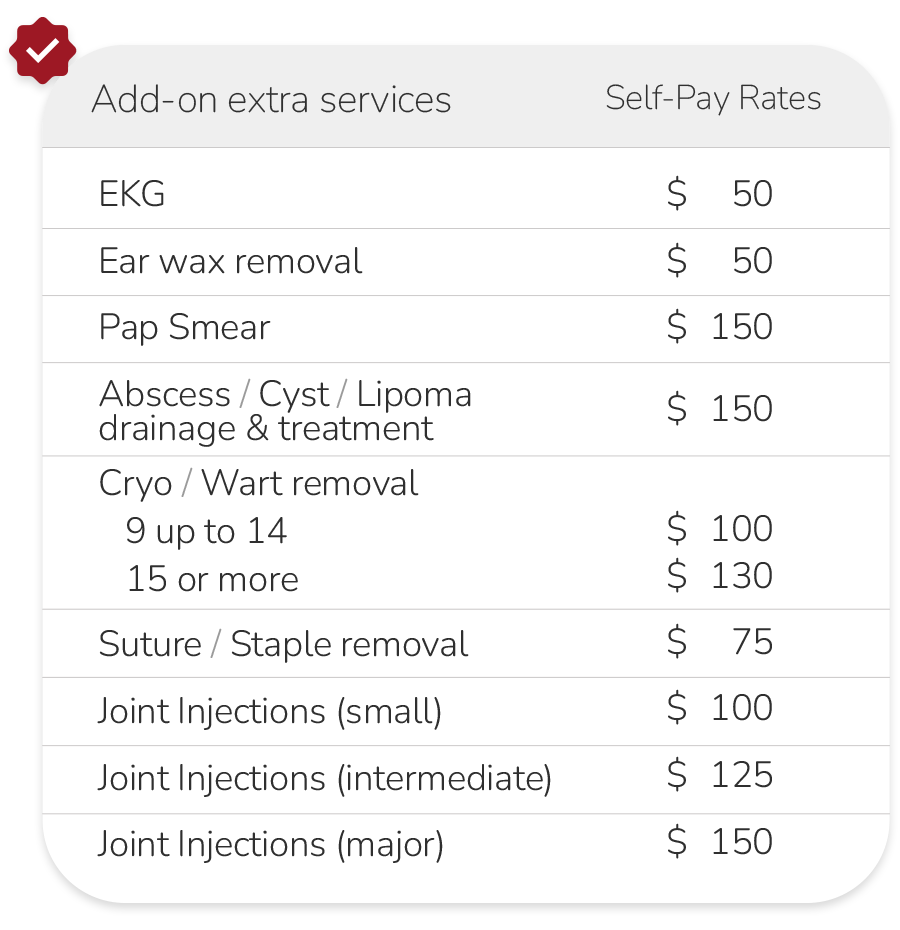Click the red checkmark badge icon
900x930 pixels.
coord(42,50)
